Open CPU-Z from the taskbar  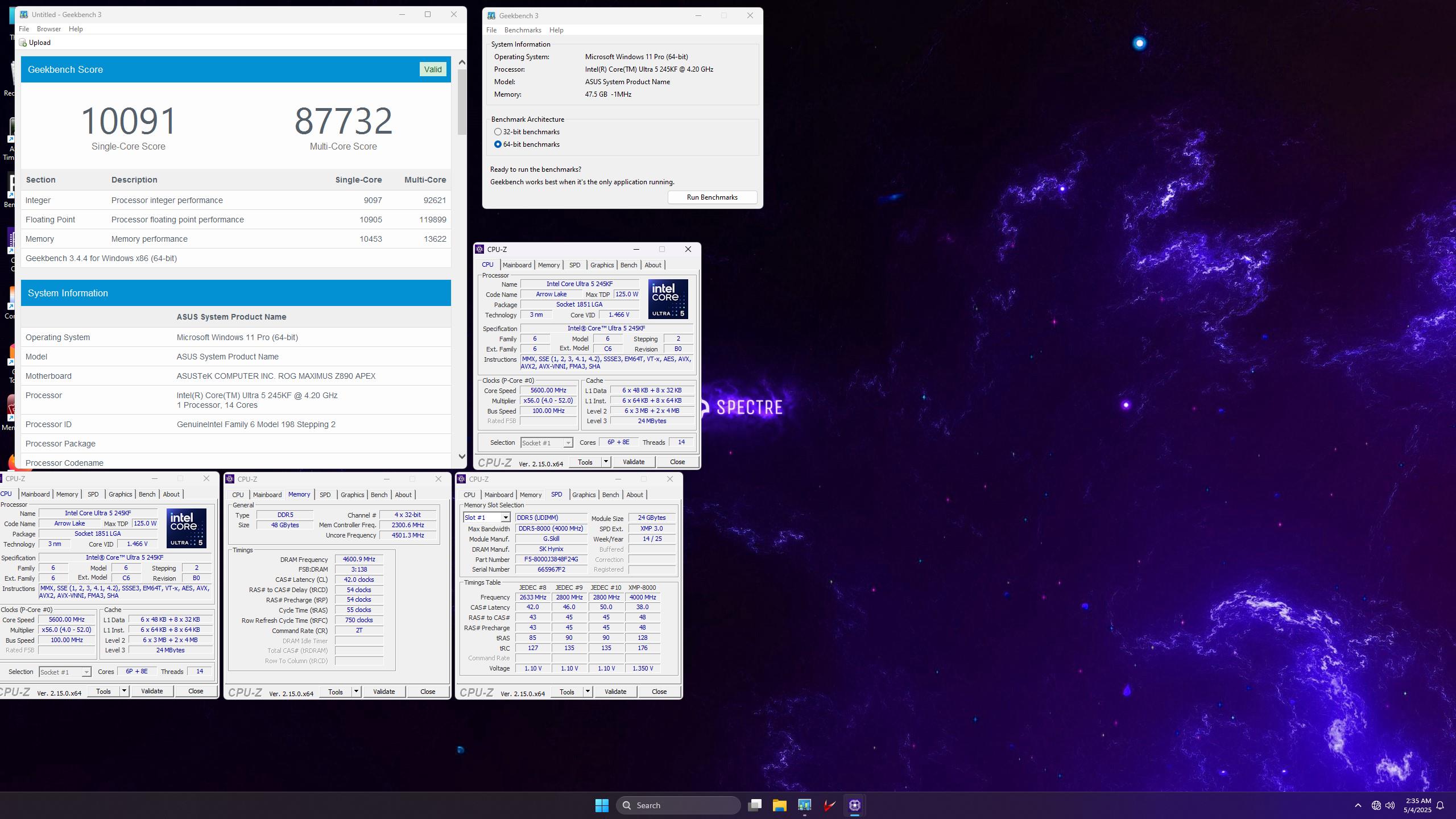point(855,805)
